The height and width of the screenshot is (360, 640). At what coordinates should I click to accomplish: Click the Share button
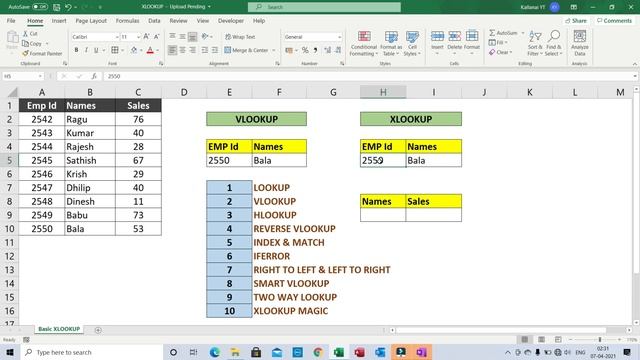(576, 20)
